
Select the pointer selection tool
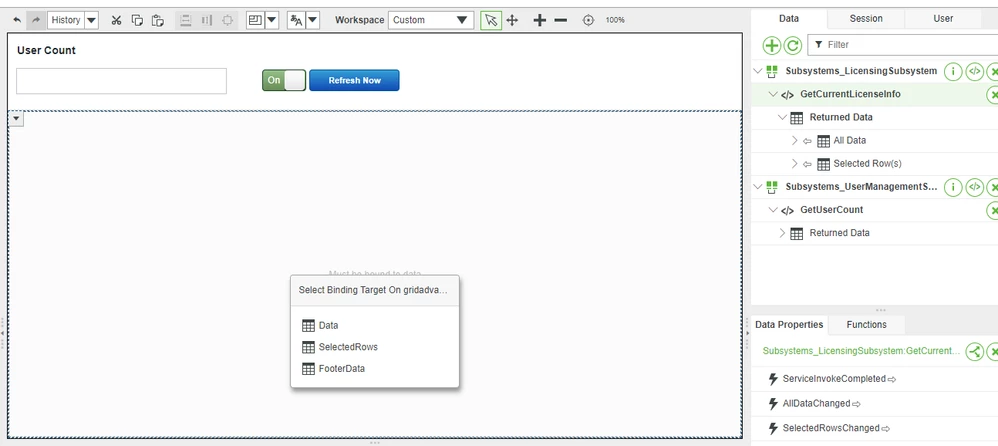click(x=491, y=20)
